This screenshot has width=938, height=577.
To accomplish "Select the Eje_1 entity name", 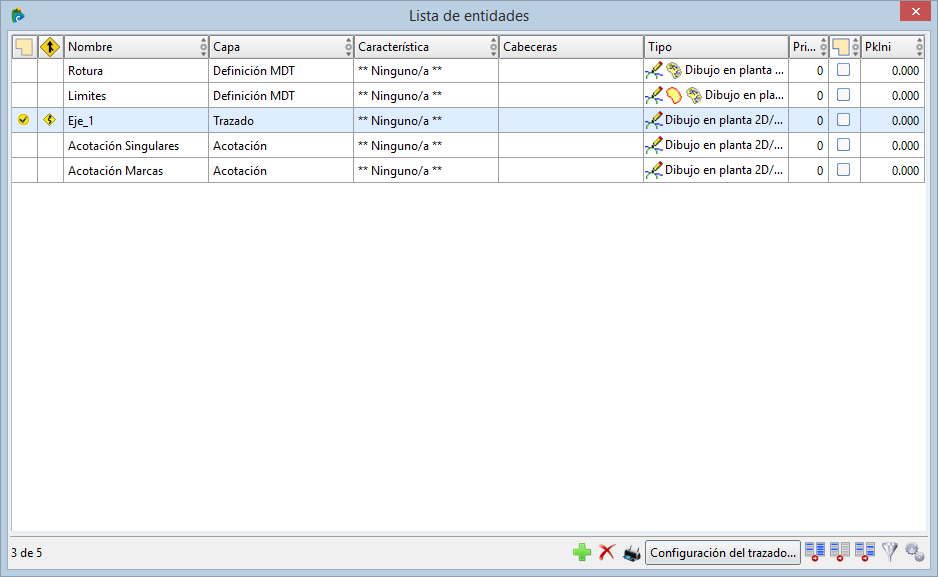I will coord(81,121).
